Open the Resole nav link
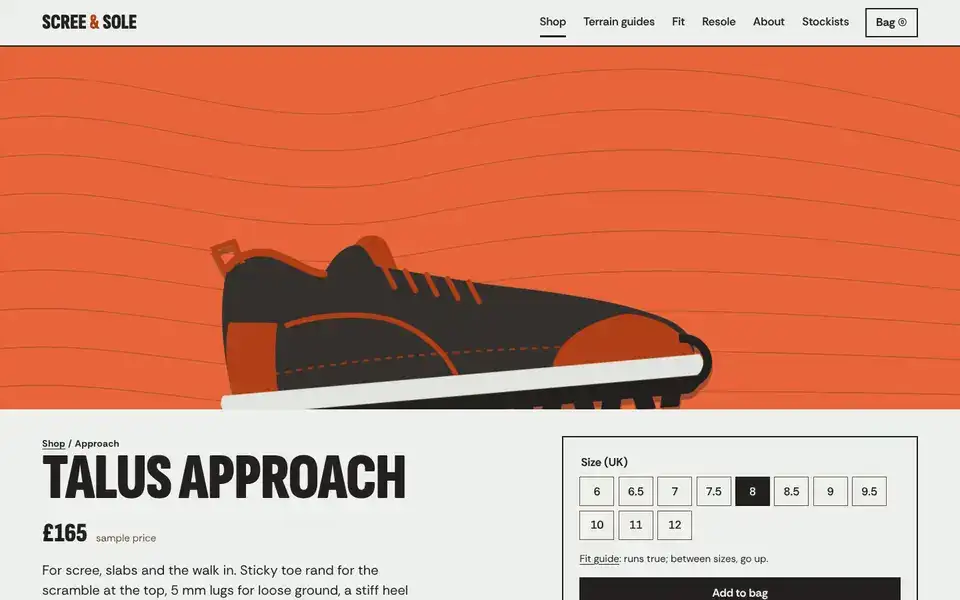Screen dimensions: 960x600 (x=718, y=22)
